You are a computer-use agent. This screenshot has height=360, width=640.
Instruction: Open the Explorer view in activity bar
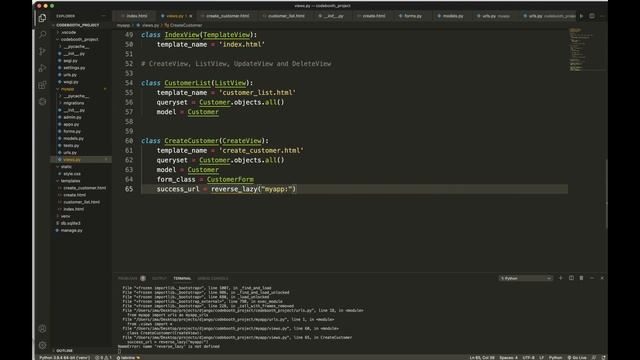point(42,18)
